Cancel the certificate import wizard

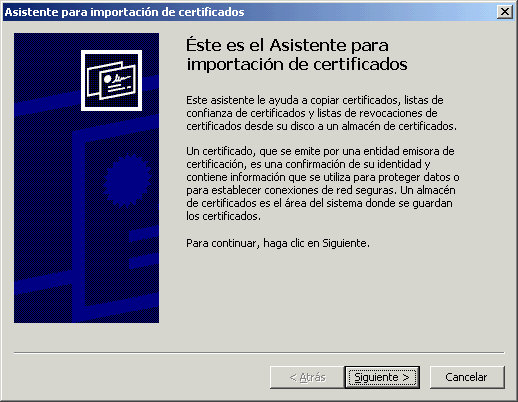point(467,377)
